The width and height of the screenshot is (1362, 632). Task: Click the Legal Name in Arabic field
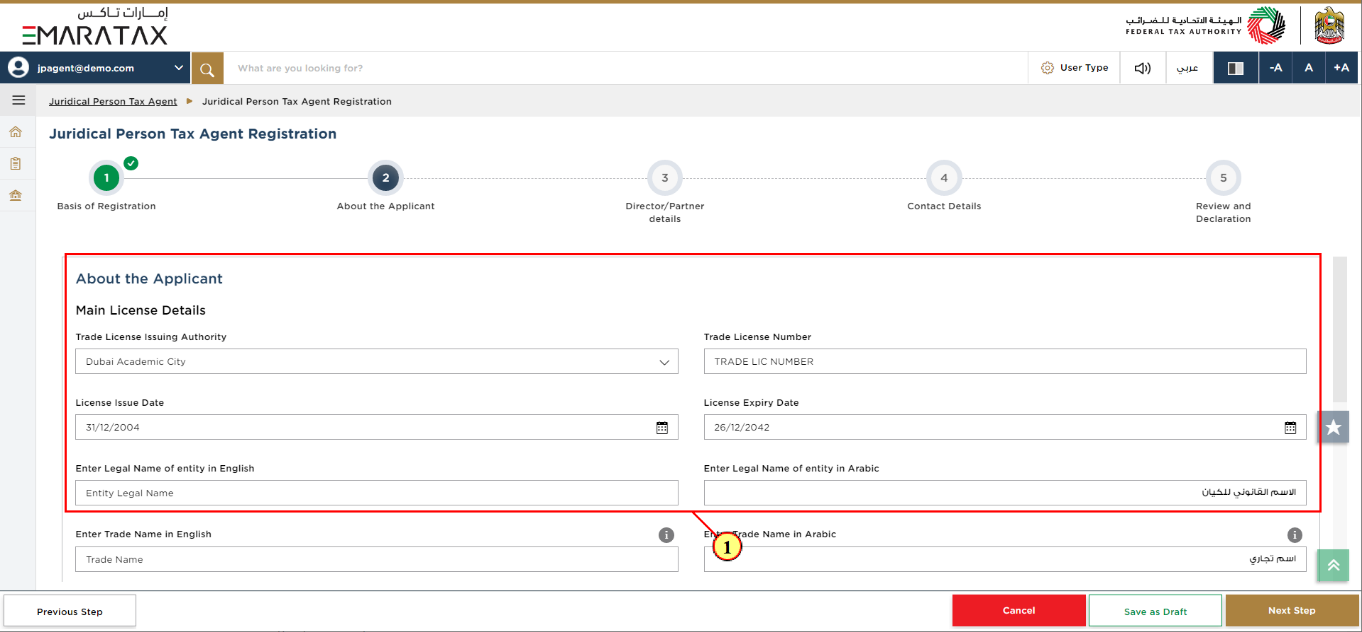tap(1005, 493)
